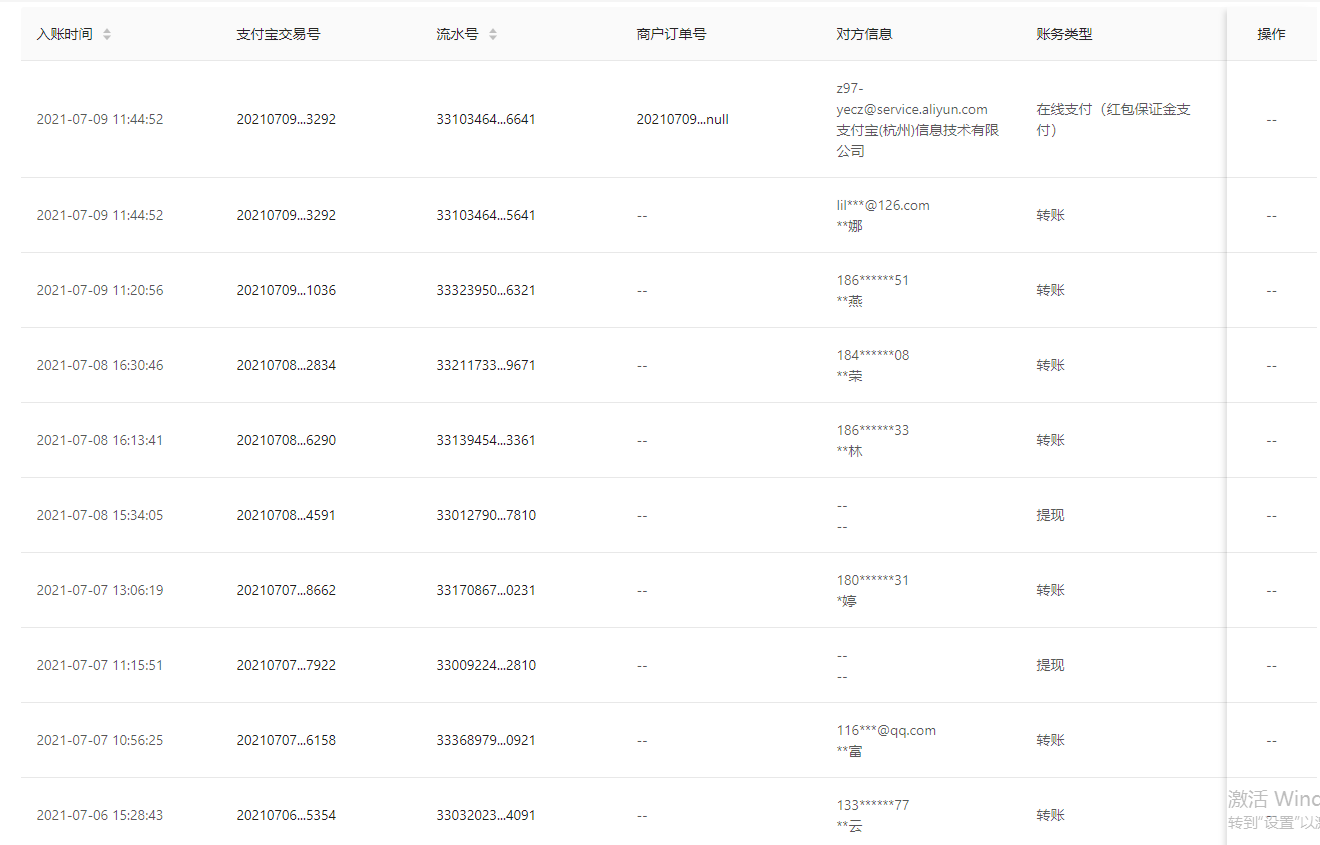Screen dimensions: 1320x845
Task: Click the 账务类型 column header
Action: coord(1064,34)
